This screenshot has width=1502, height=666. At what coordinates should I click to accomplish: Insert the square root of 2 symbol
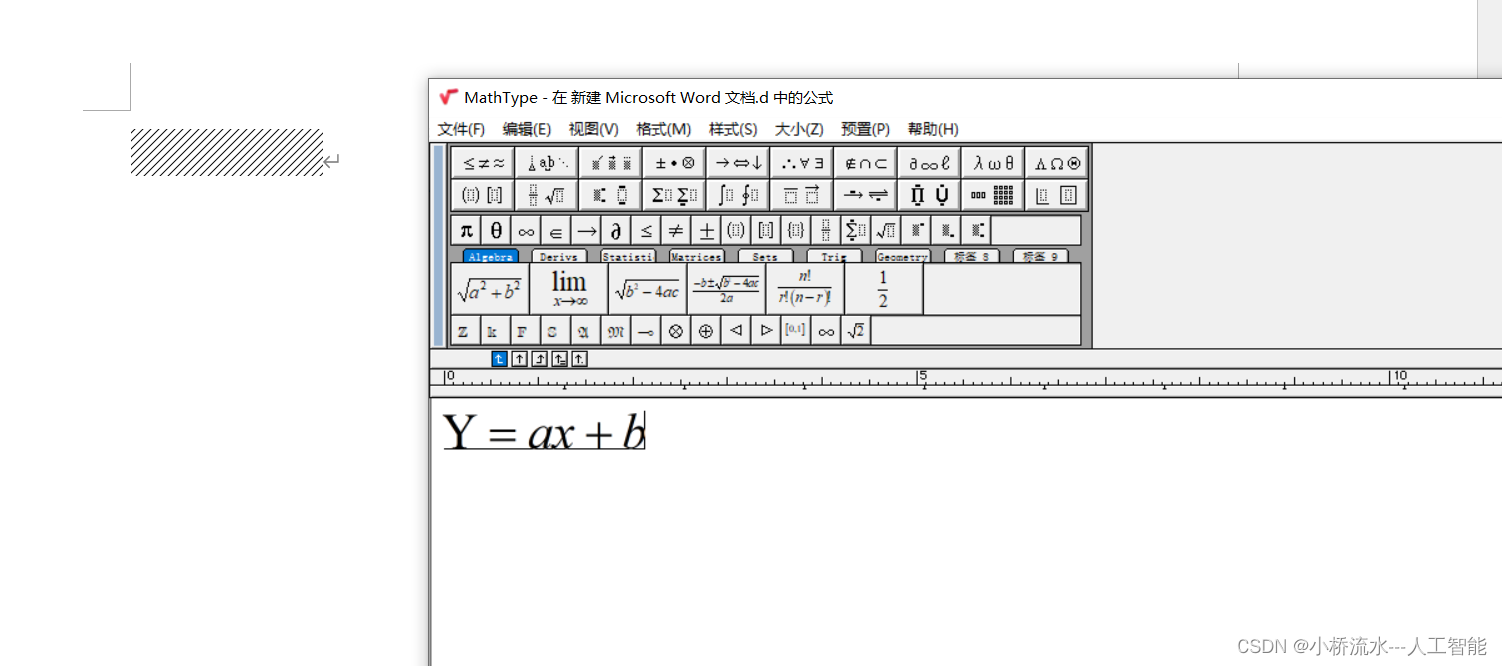[856, 331]
